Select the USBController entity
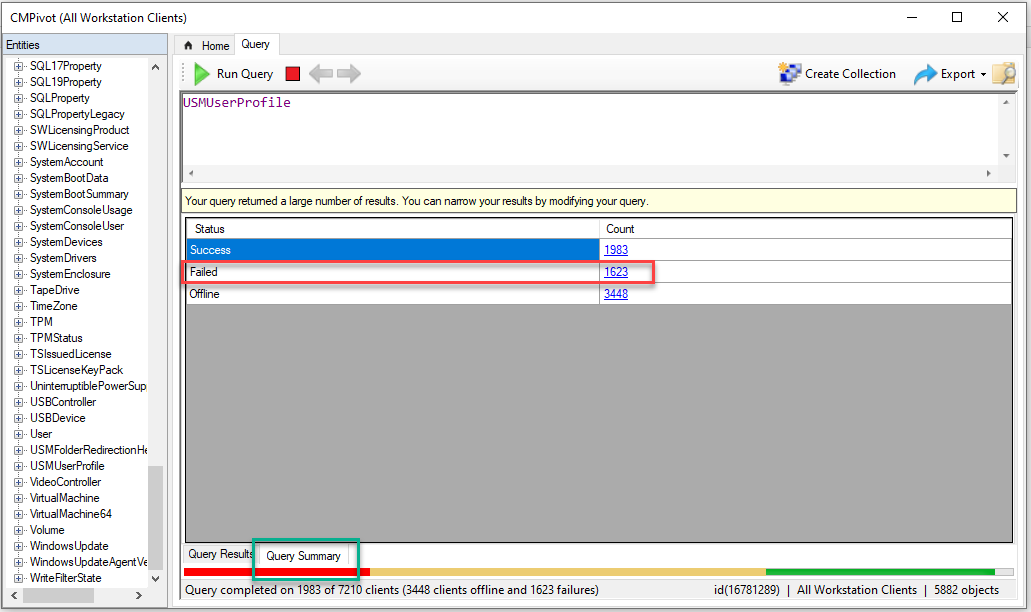 point(63,402)
